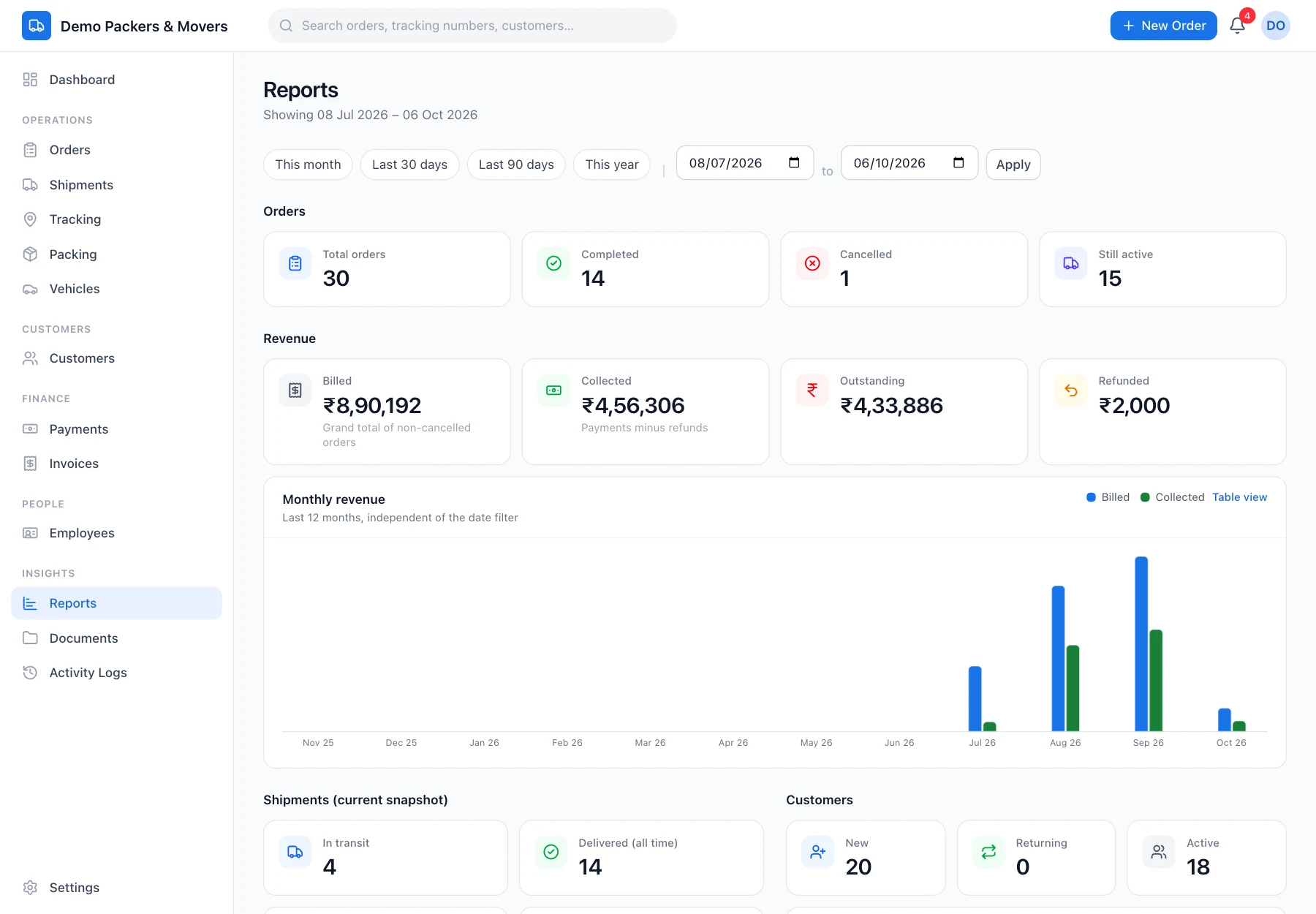1316x914 pixels.
Task: Click the Outstanding rupee icon
Action: pyautogui.click(x=812, y=390)
